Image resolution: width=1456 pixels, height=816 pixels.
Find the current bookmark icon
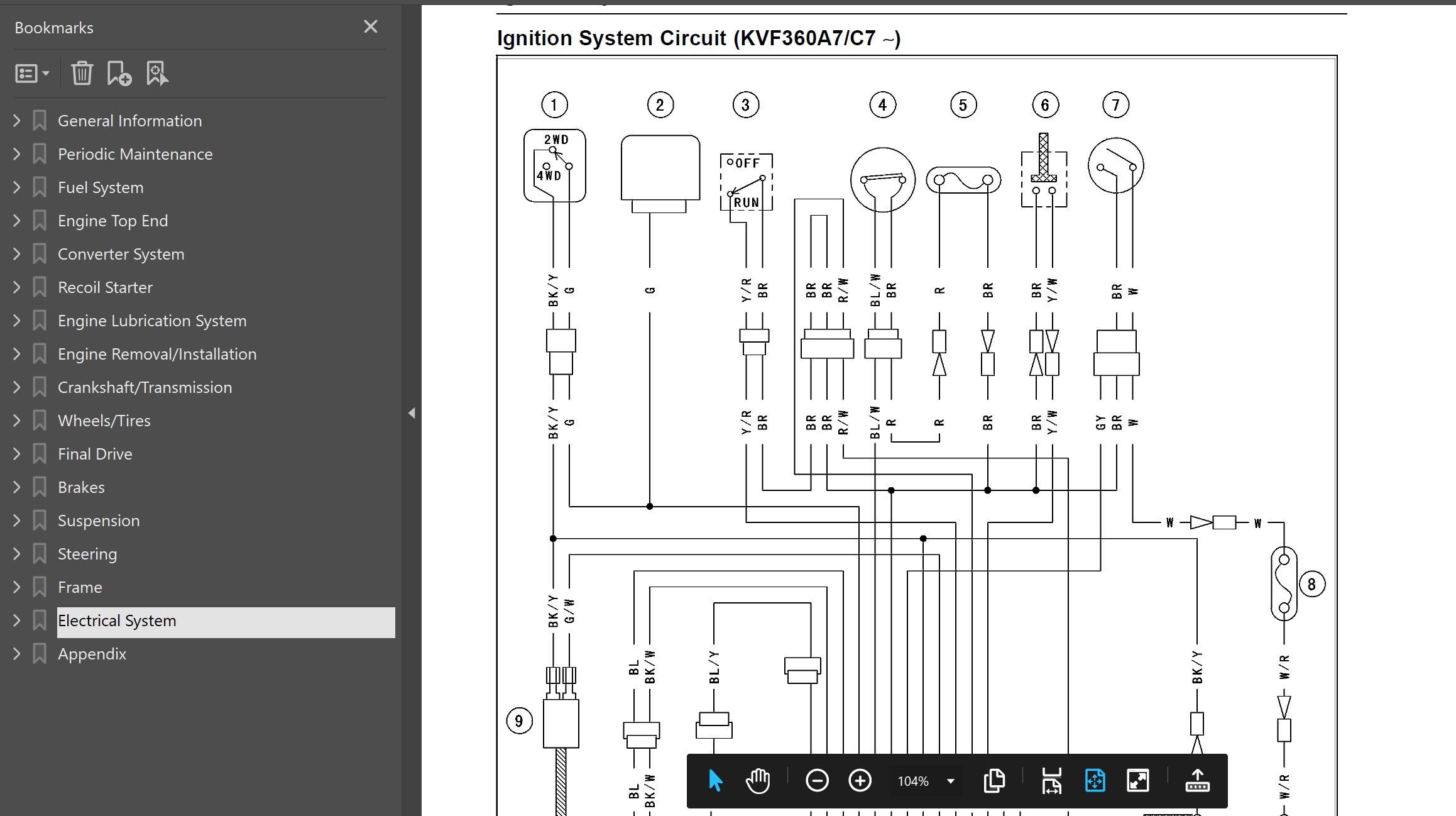(156, 74)
